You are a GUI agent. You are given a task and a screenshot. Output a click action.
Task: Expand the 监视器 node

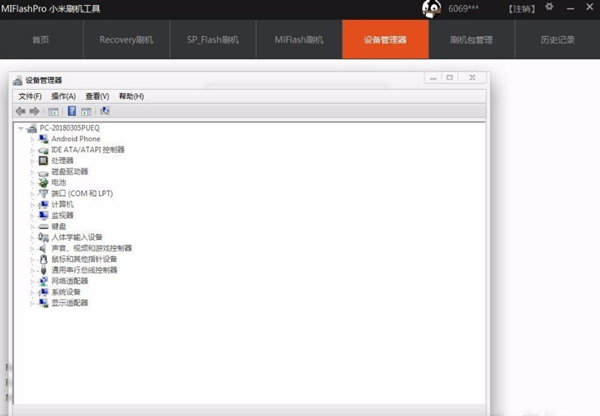(33, 216)
